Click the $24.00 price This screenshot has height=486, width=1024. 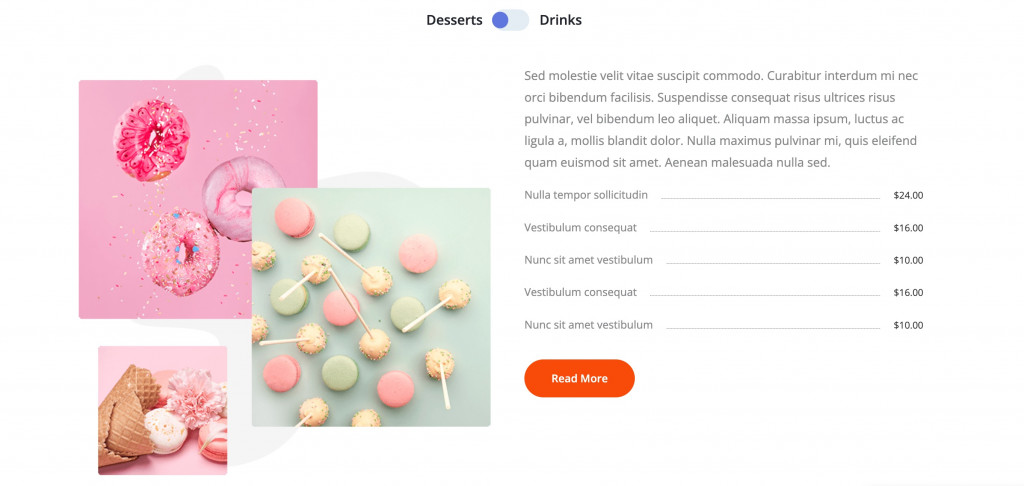click(x=908, y=195)
